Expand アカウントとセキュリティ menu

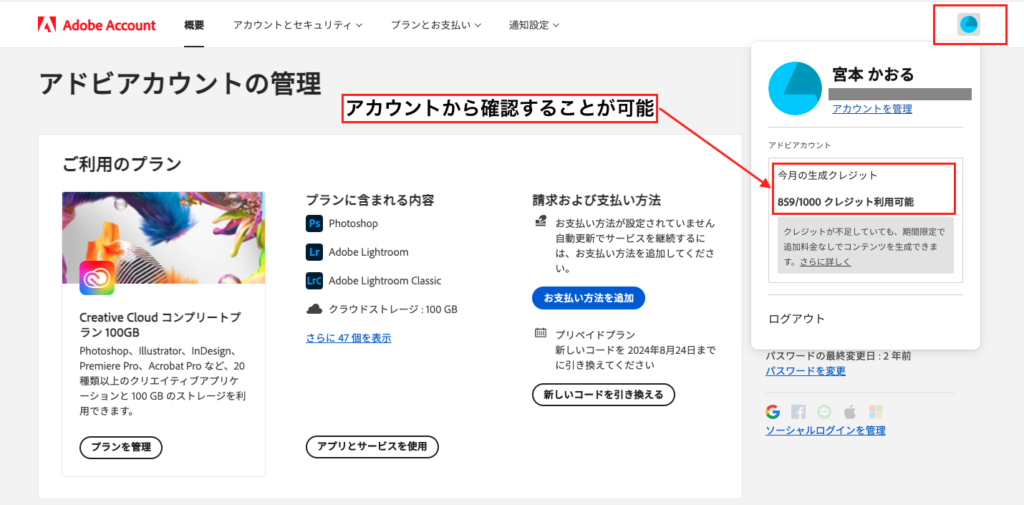(x=298, y=25)
